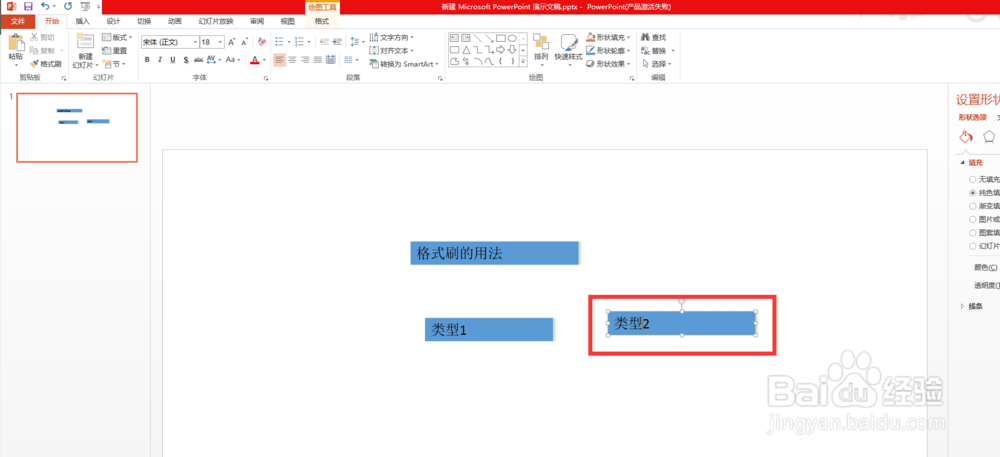This screenshot has width=1000, height=457.
Task: Open the Layout (版式) dropdown
Action: click(x=119, y=38)
